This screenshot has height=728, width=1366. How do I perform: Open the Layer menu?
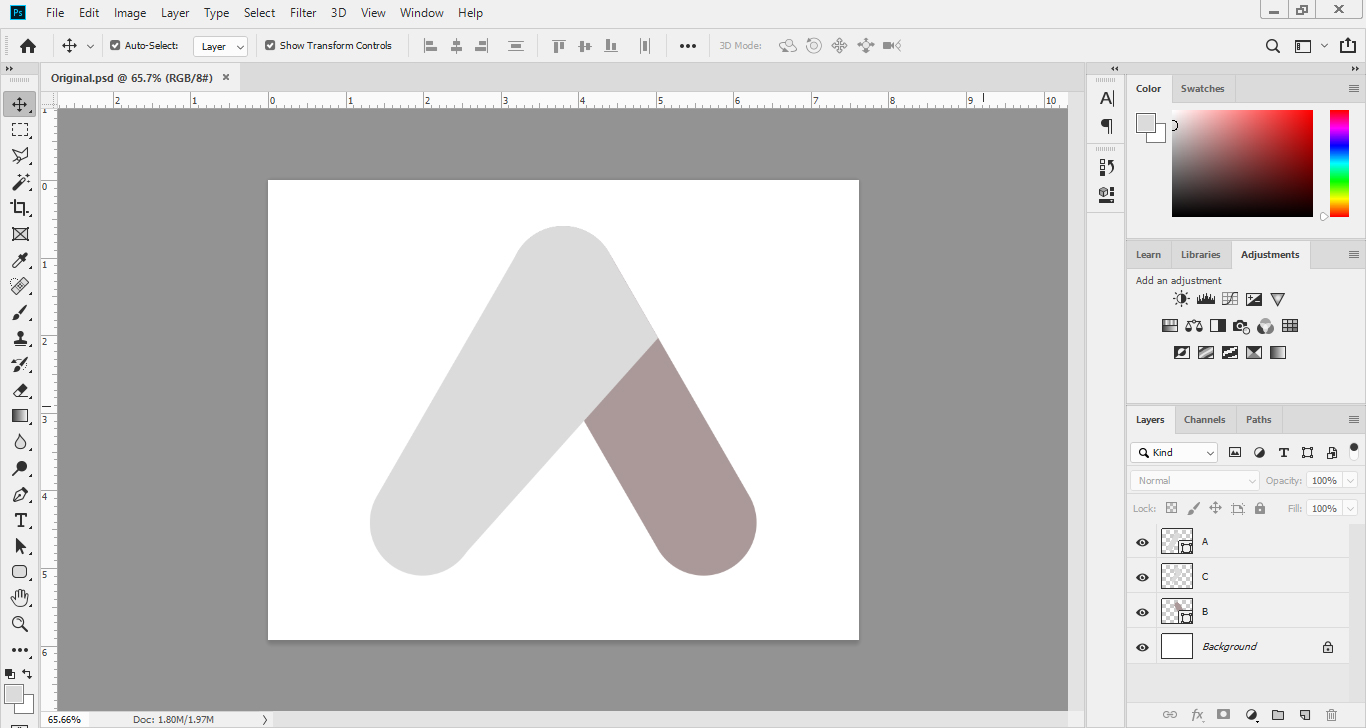pyautogui.click(x=175, y=13)
